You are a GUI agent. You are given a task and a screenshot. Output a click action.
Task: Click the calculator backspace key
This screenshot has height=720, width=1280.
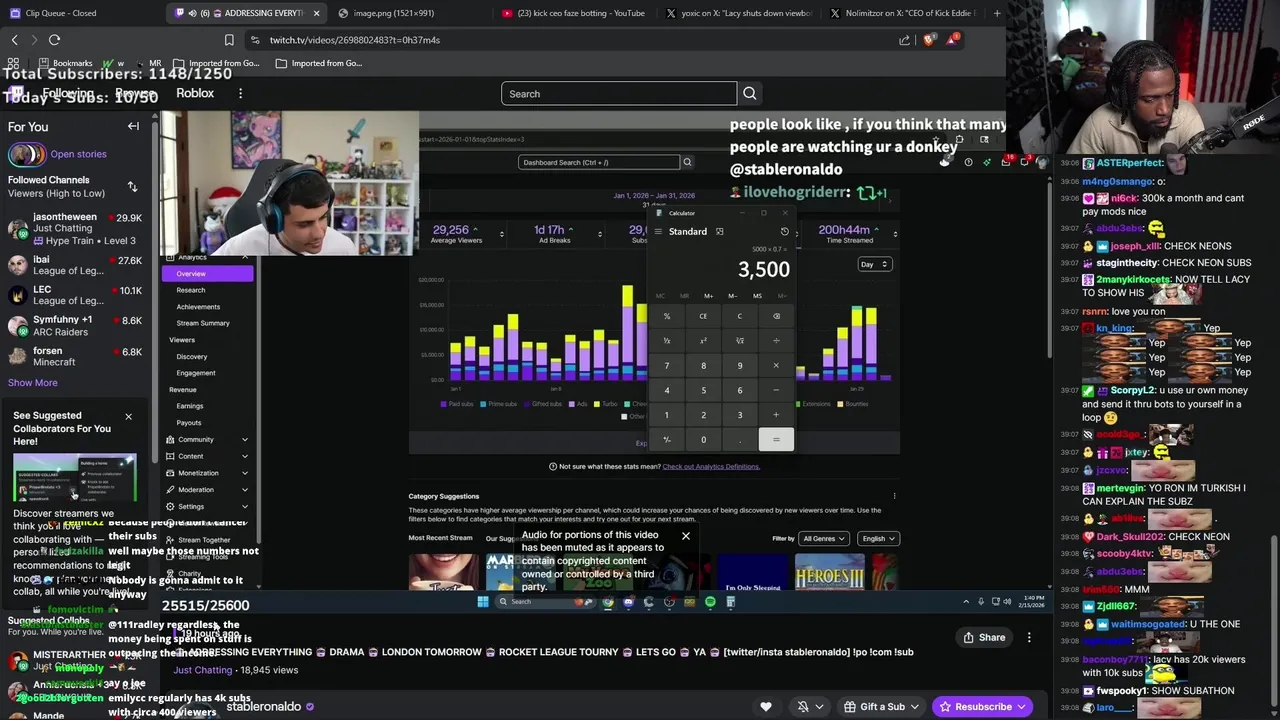pos(776,316)
